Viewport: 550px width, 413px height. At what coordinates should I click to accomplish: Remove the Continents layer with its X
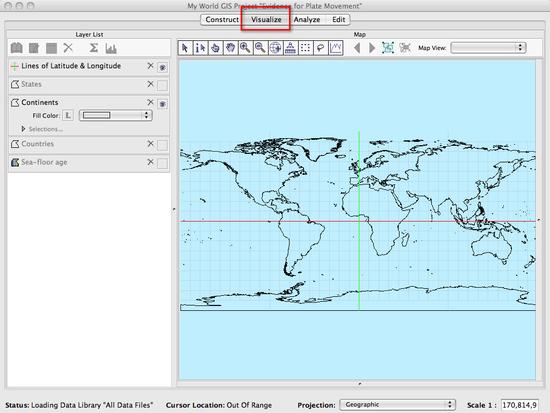(150, 102)
